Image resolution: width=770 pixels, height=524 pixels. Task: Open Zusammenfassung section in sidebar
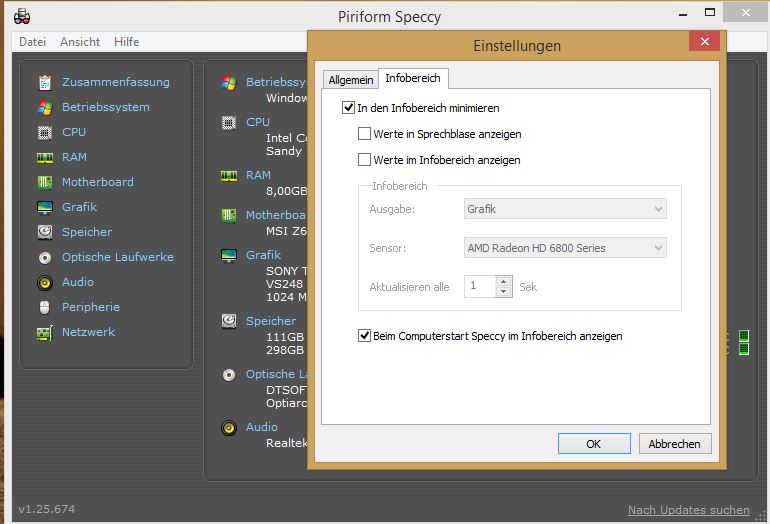[116, 82]
